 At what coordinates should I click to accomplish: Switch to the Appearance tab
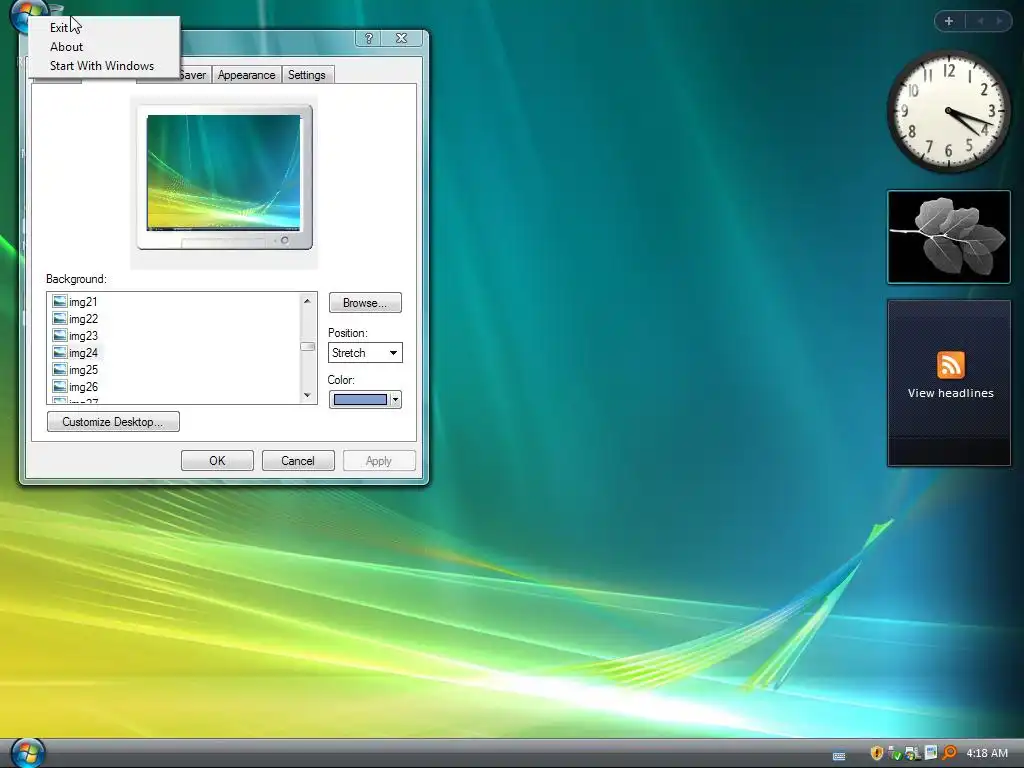(246, 74)
